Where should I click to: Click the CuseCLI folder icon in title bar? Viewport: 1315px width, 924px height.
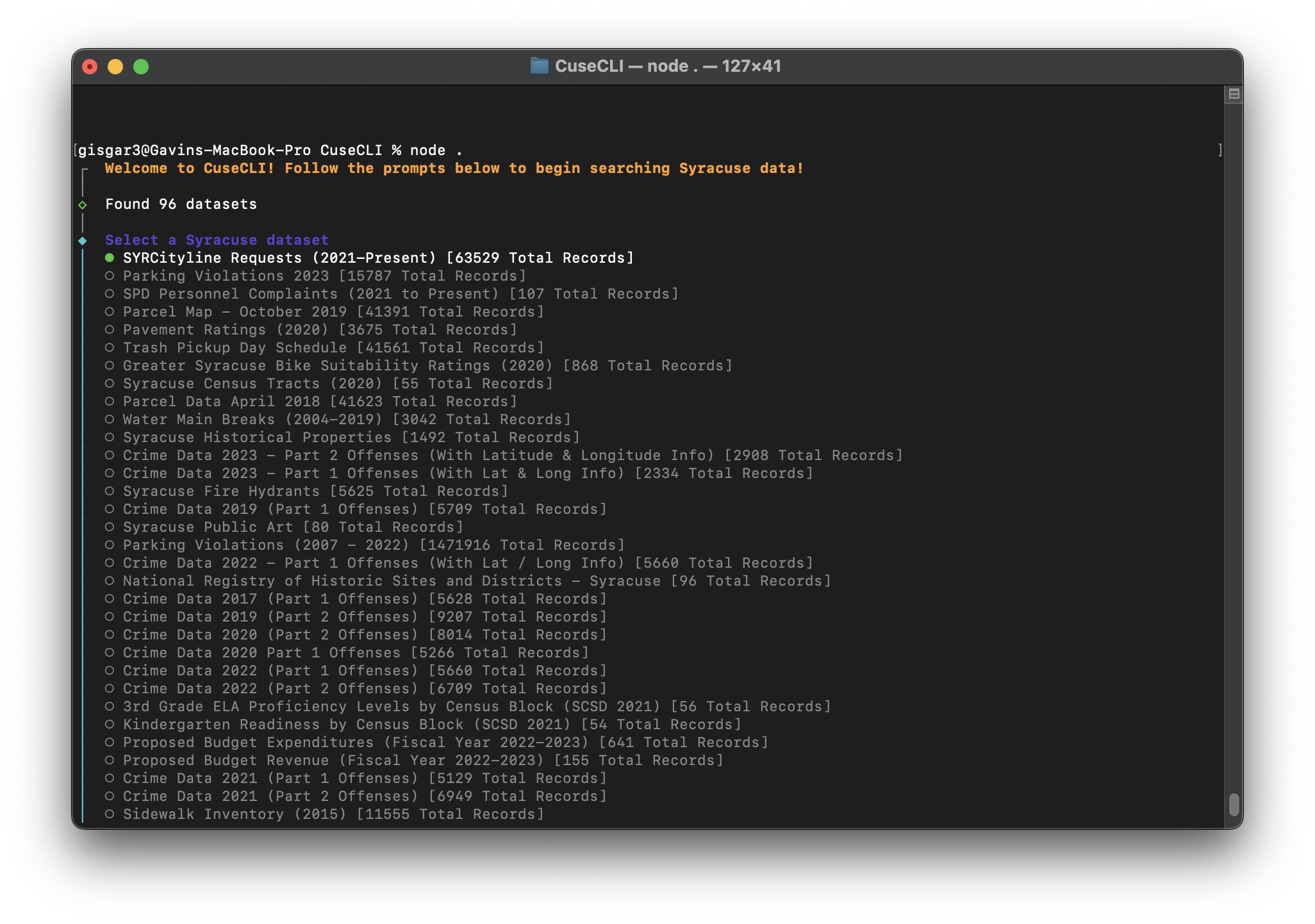coord(539,66)
